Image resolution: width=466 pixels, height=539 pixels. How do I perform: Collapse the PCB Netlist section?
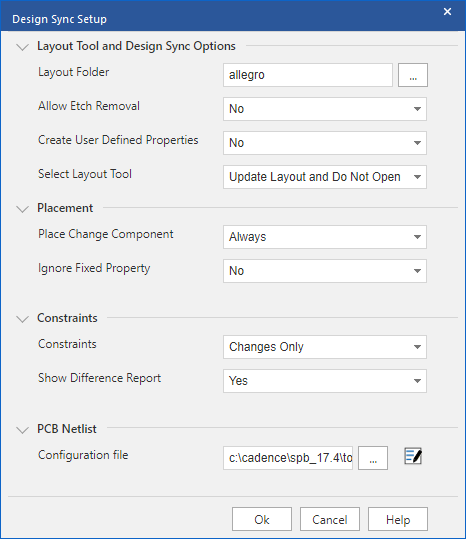pos(23,430)
